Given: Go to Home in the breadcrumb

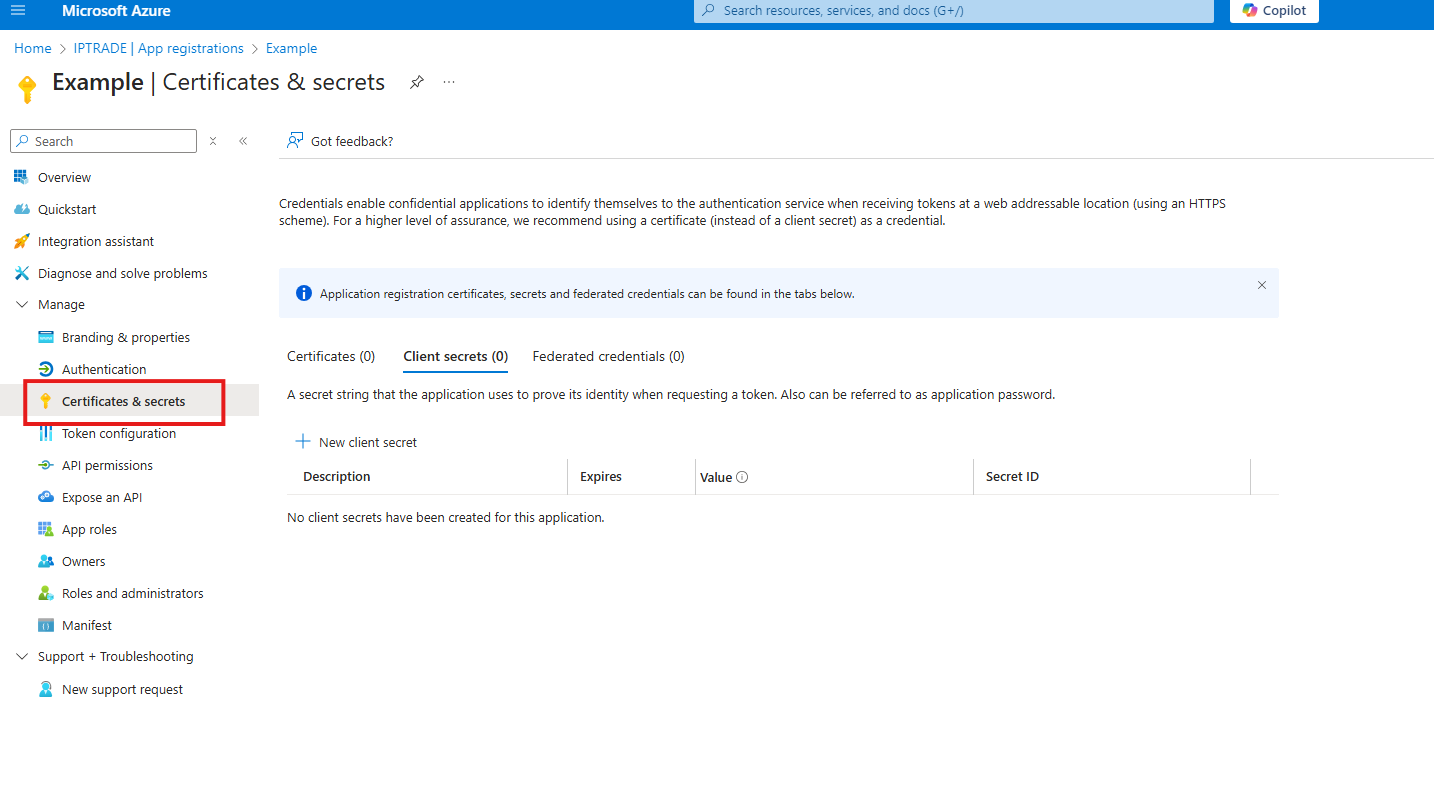Looking at the screenshot, I should [33, 48].
